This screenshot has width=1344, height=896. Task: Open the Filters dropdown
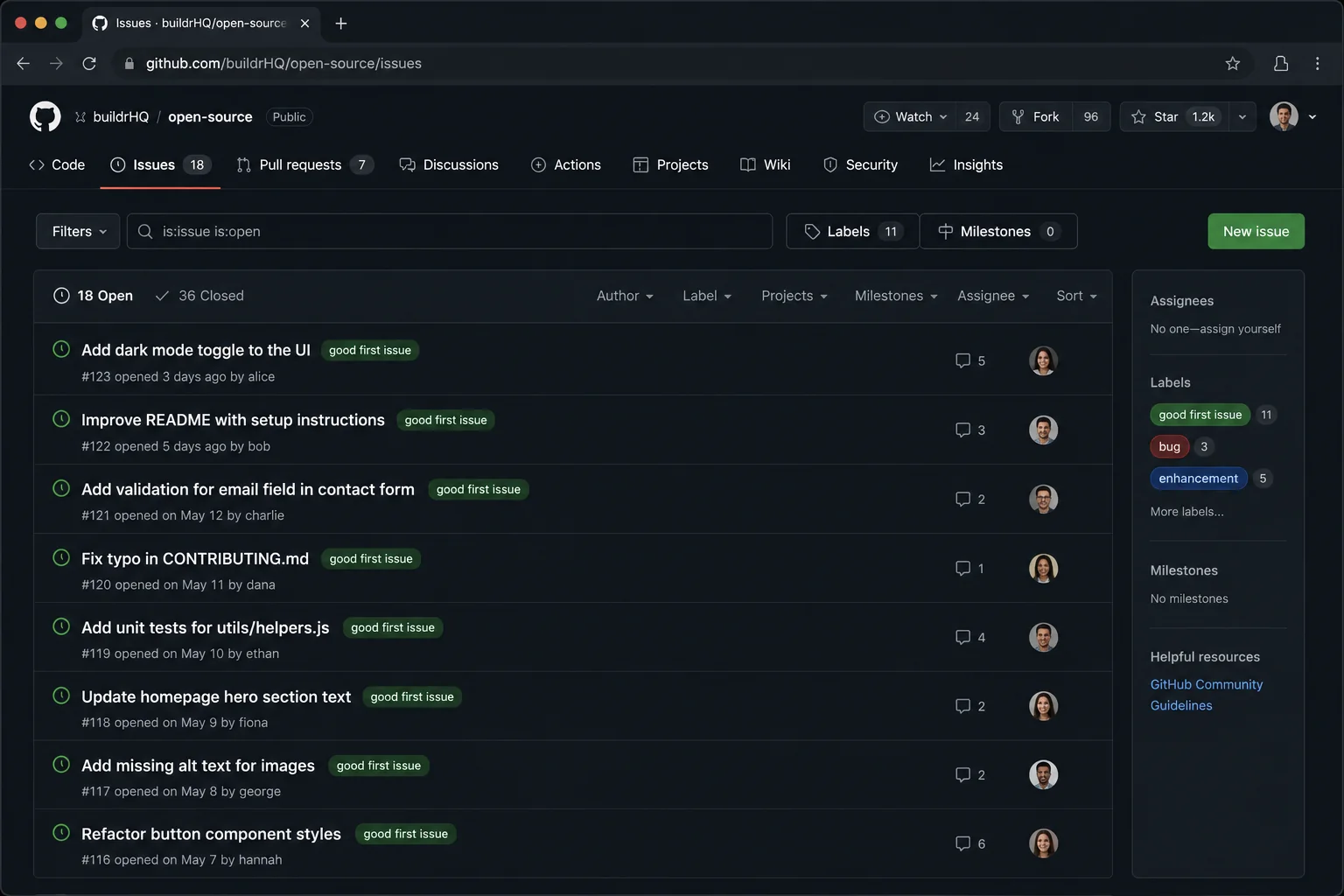coord(78,231)
